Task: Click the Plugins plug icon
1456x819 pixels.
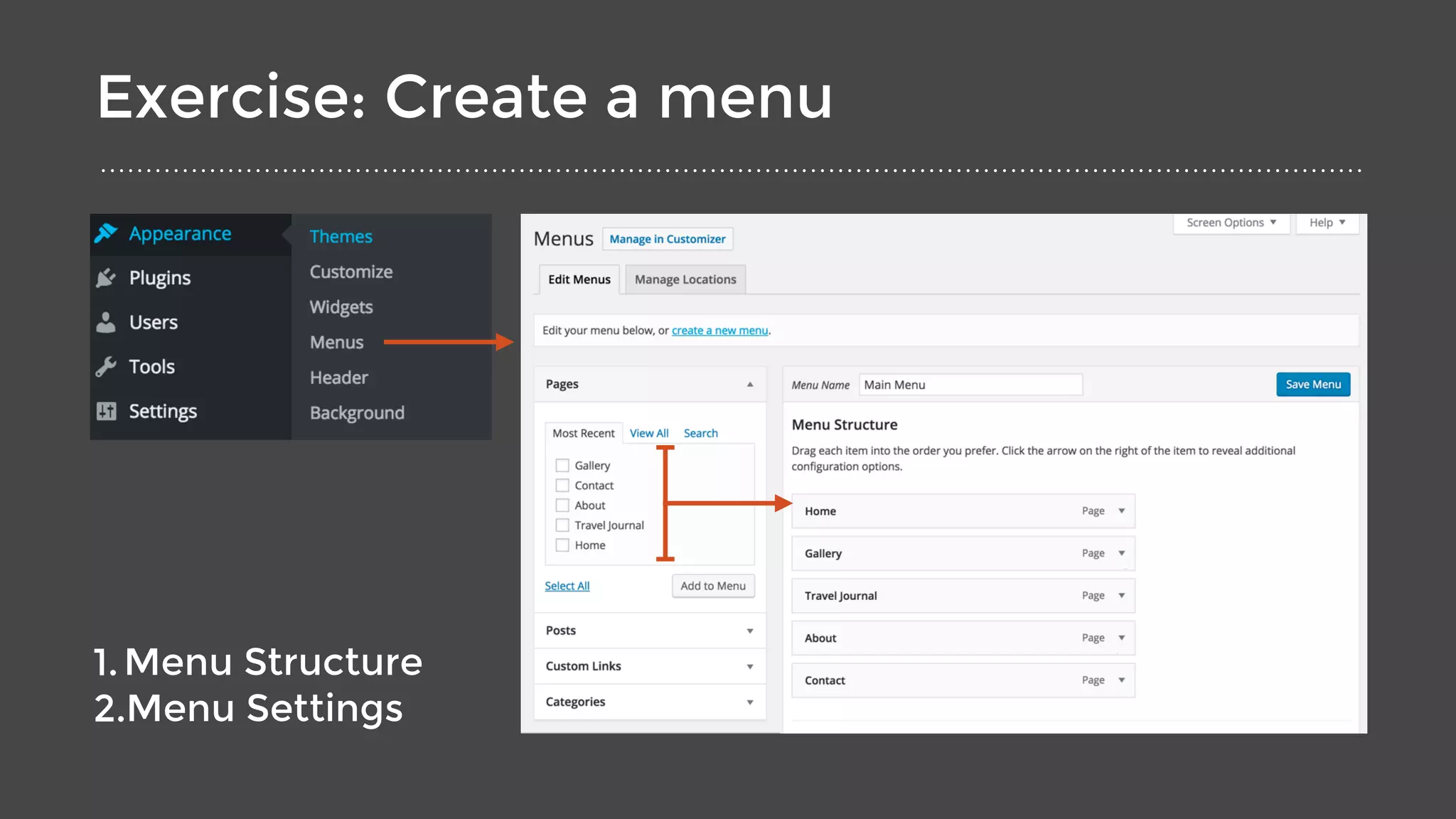Action: (x=106, y=277)
